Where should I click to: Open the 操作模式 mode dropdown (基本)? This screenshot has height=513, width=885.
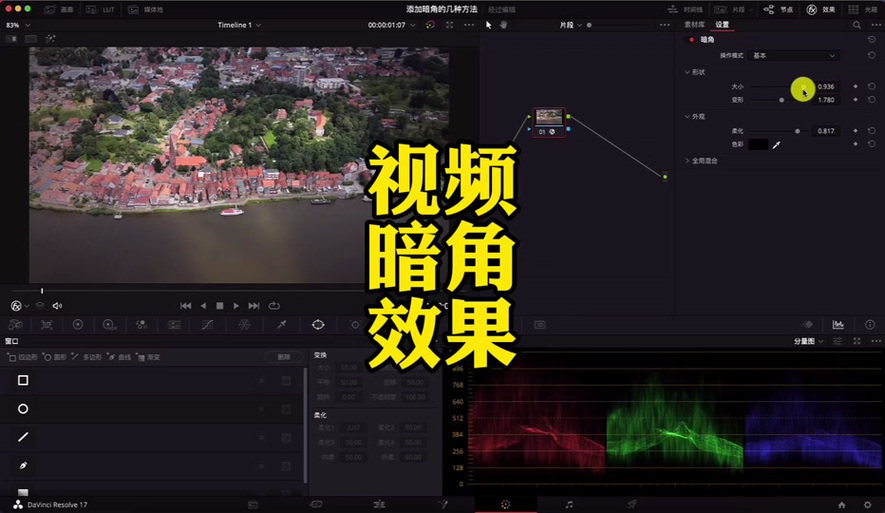click(794, 55)
